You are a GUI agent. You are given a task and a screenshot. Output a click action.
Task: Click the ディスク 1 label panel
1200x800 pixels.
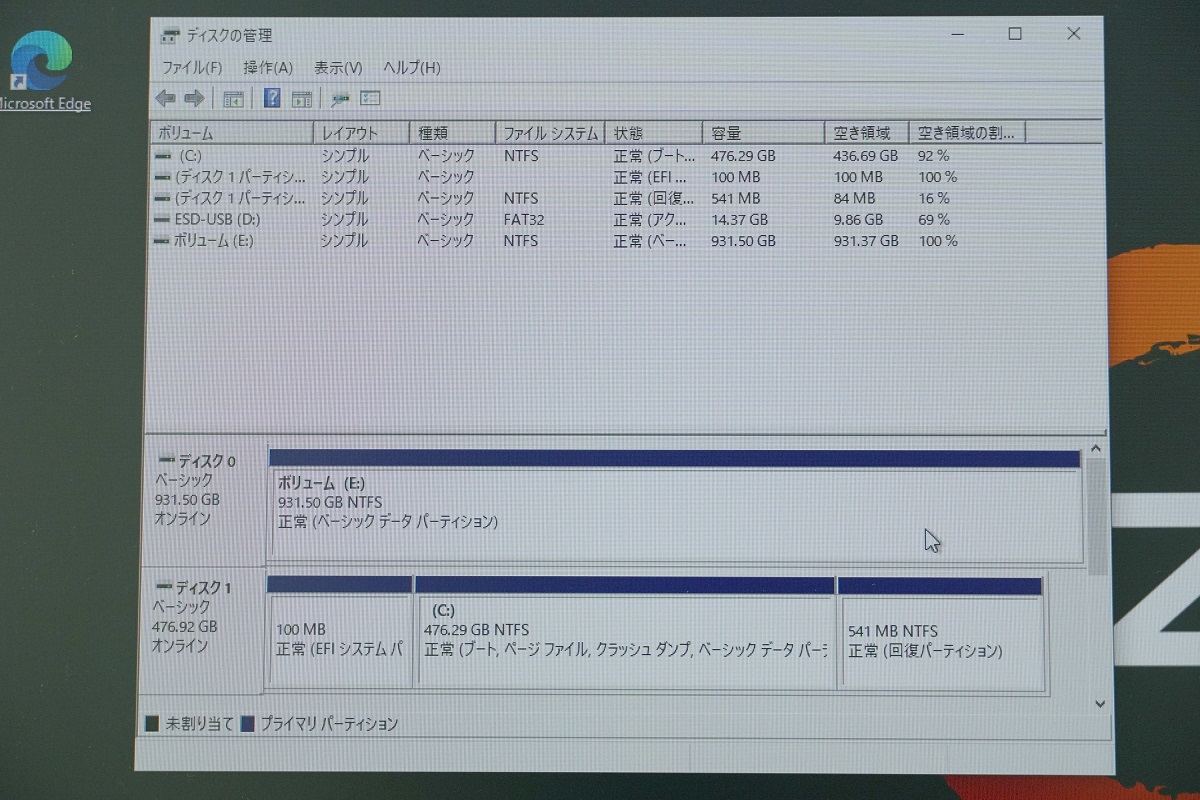tap(202, 630)
